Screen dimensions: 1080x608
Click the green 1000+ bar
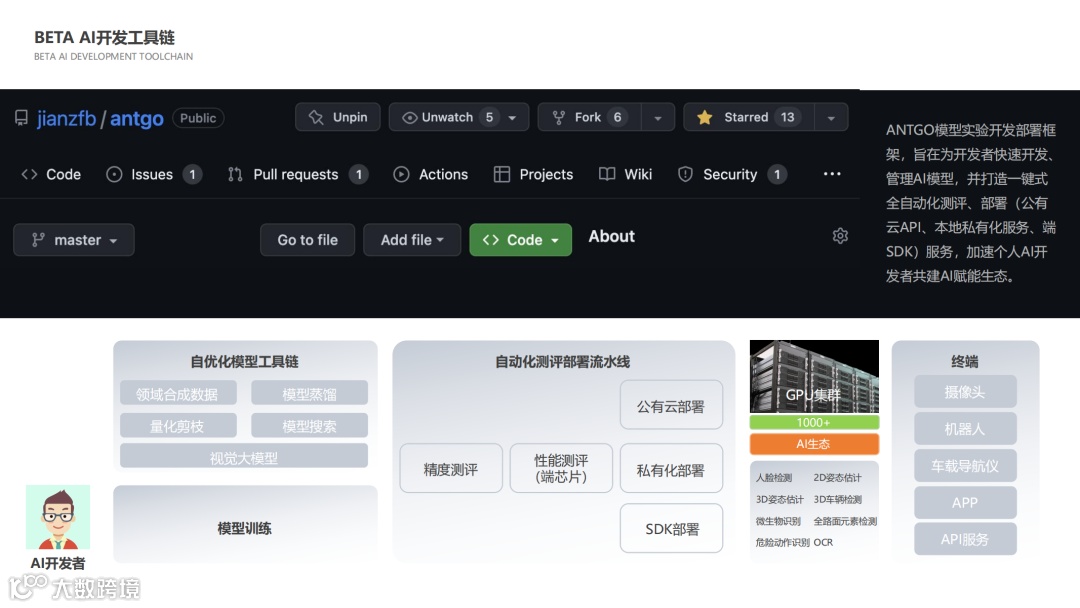(x=814, y=422)
